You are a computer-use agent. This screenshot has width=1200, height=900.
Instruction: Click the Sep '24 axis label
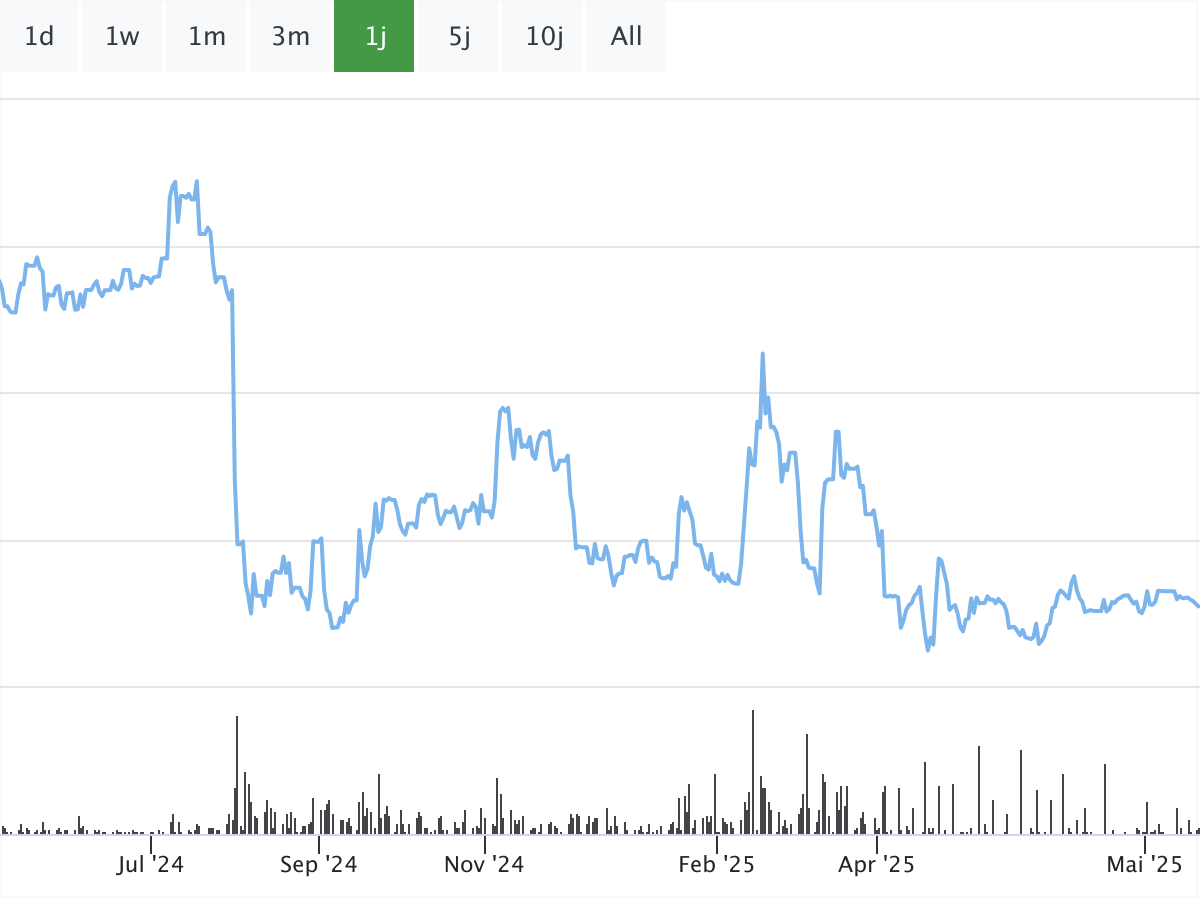pyautogui.click(x=318, y=864)
